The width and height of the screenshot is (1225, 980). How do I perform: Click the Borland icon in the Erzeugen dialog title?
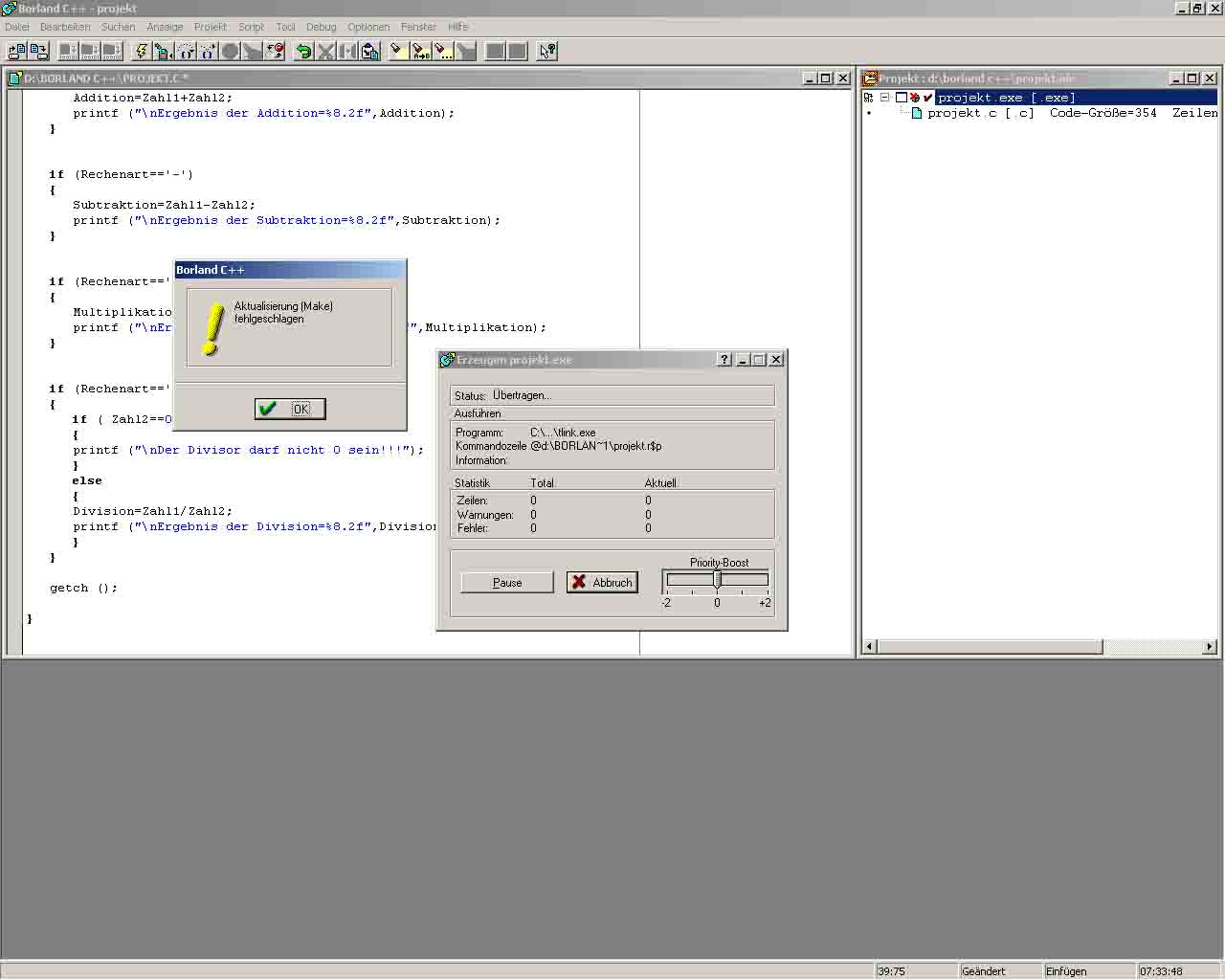[446, 360]
